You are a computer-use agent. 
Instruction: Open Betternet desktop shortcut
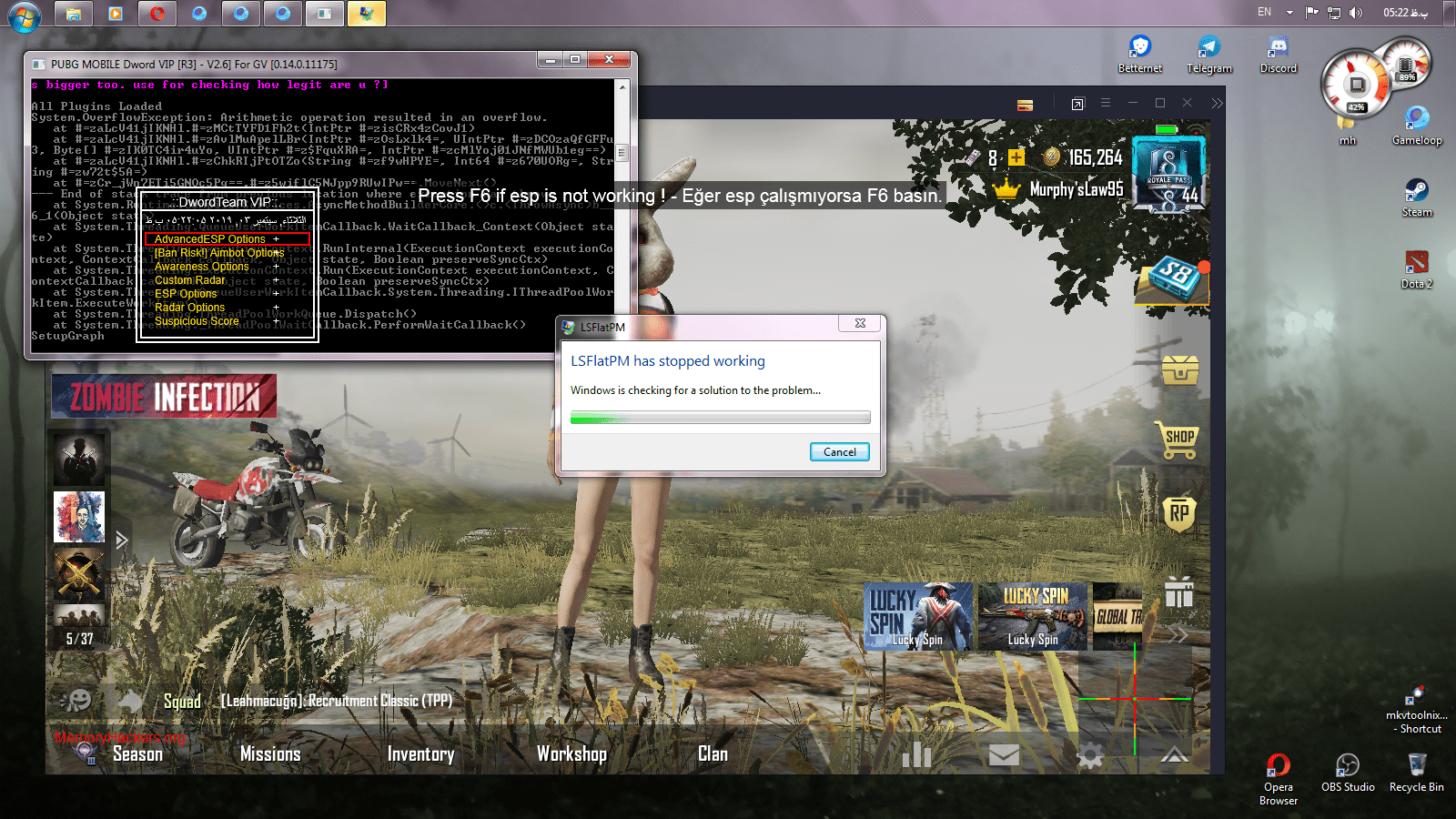pyautogui.click(x=1140, y=55)
